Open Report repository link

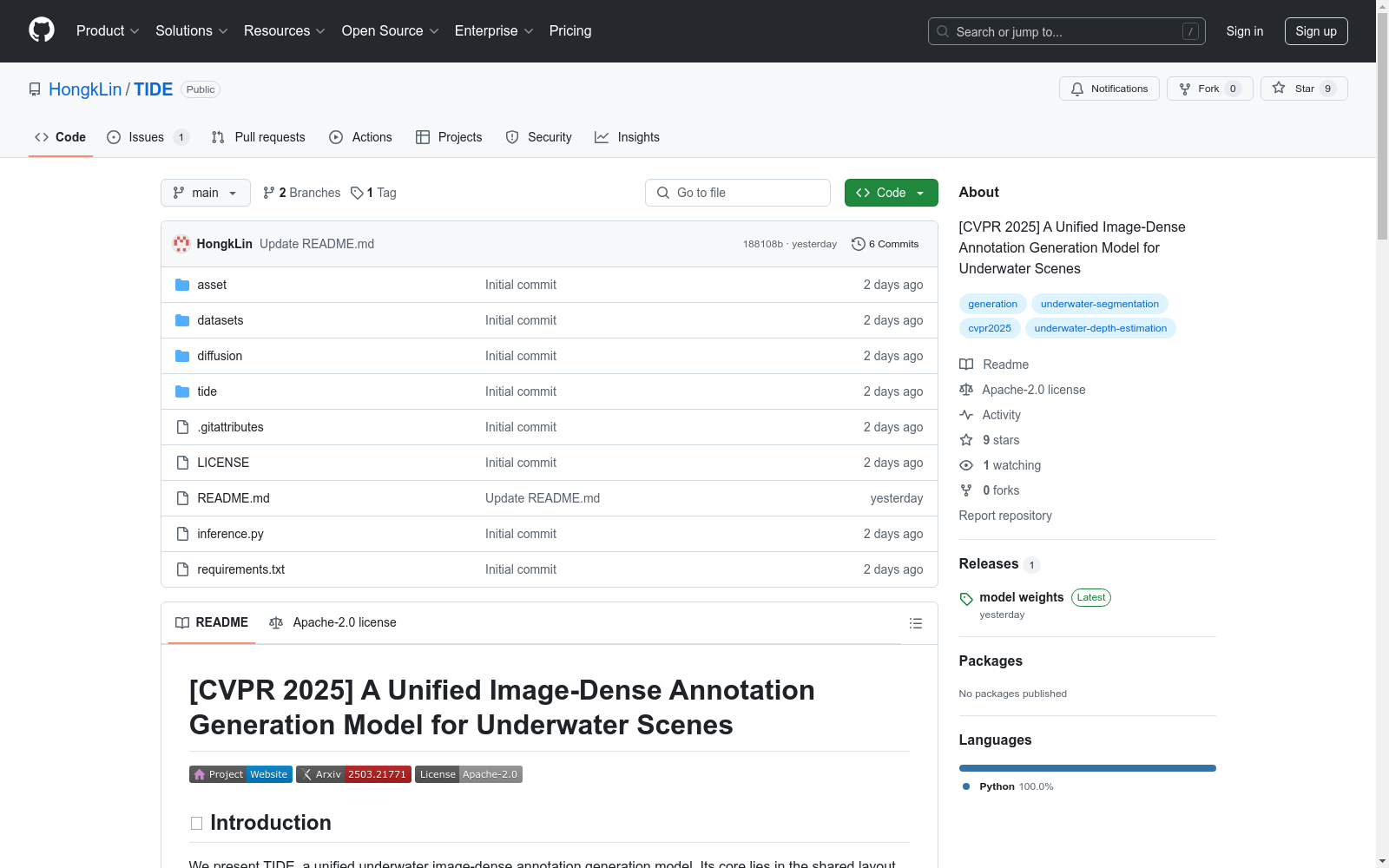[1005, 516]
